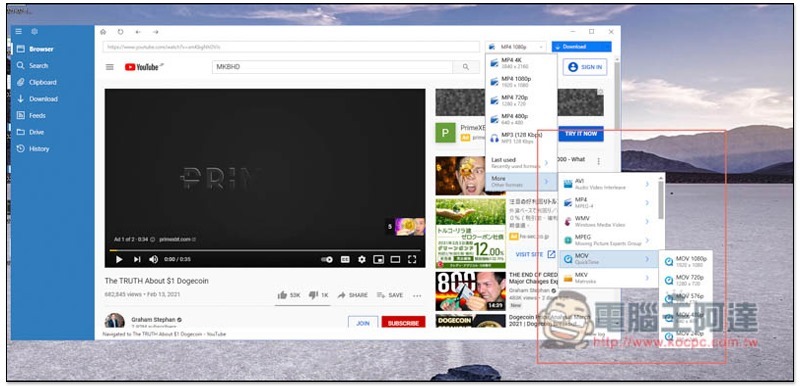The image size is (800, 386).
Task: Dislike the video with thumbs down
Action: 319,295
